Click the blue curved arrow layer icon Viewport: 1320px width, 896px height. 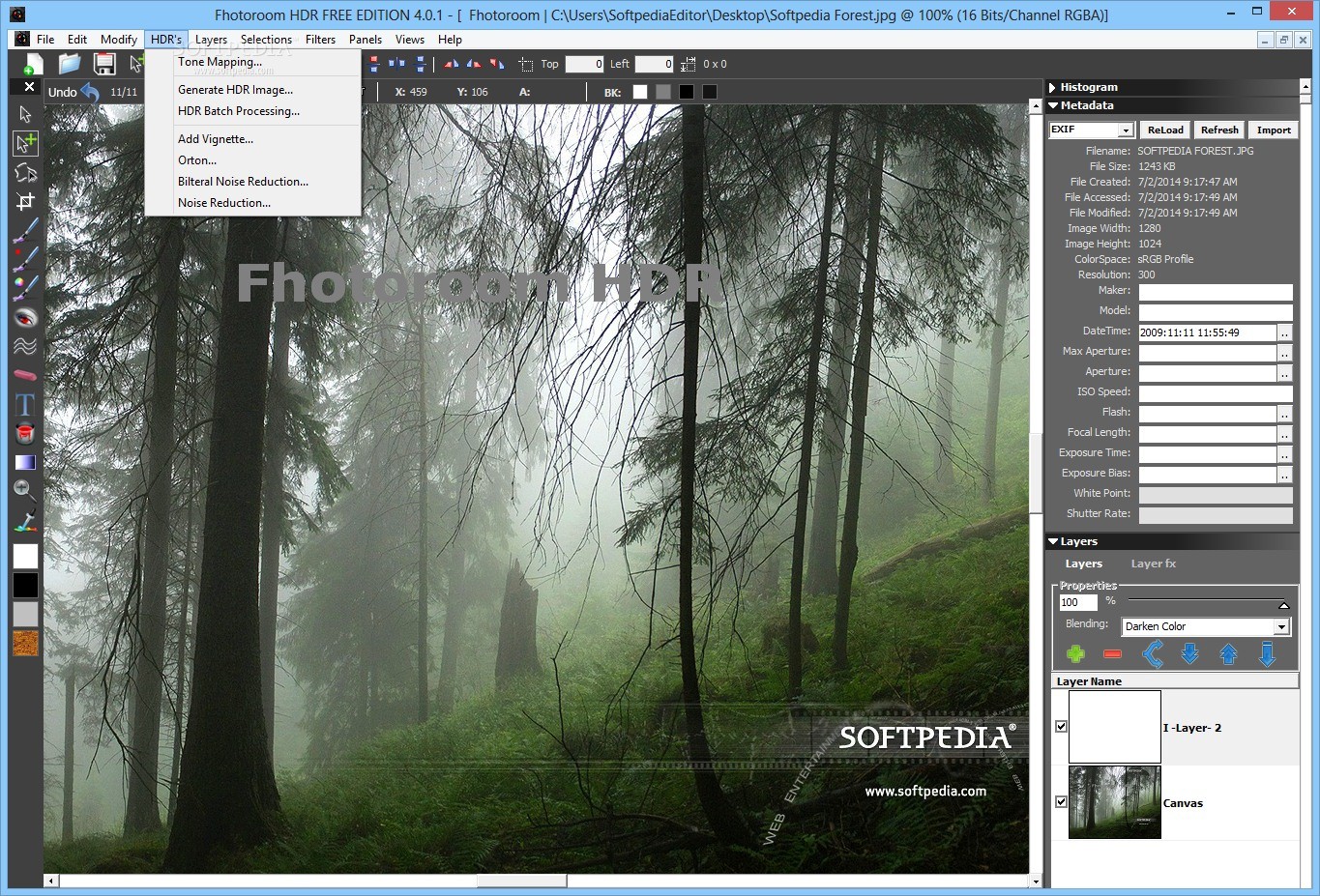(x=1153, y=654)
